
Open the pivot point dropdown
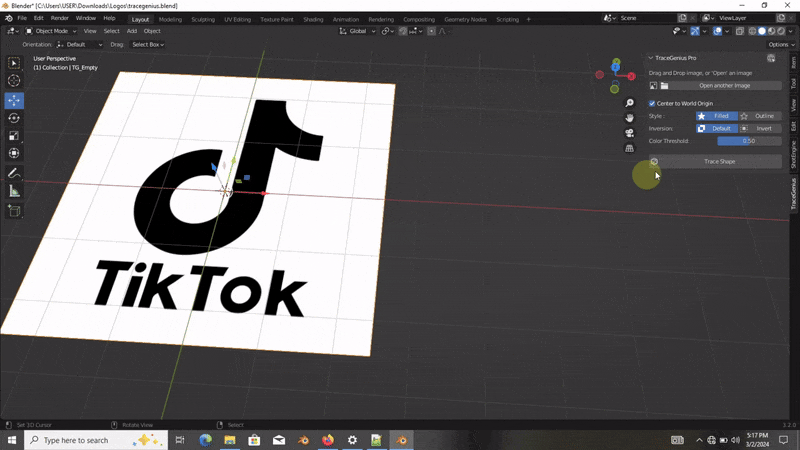click(388, 31)
